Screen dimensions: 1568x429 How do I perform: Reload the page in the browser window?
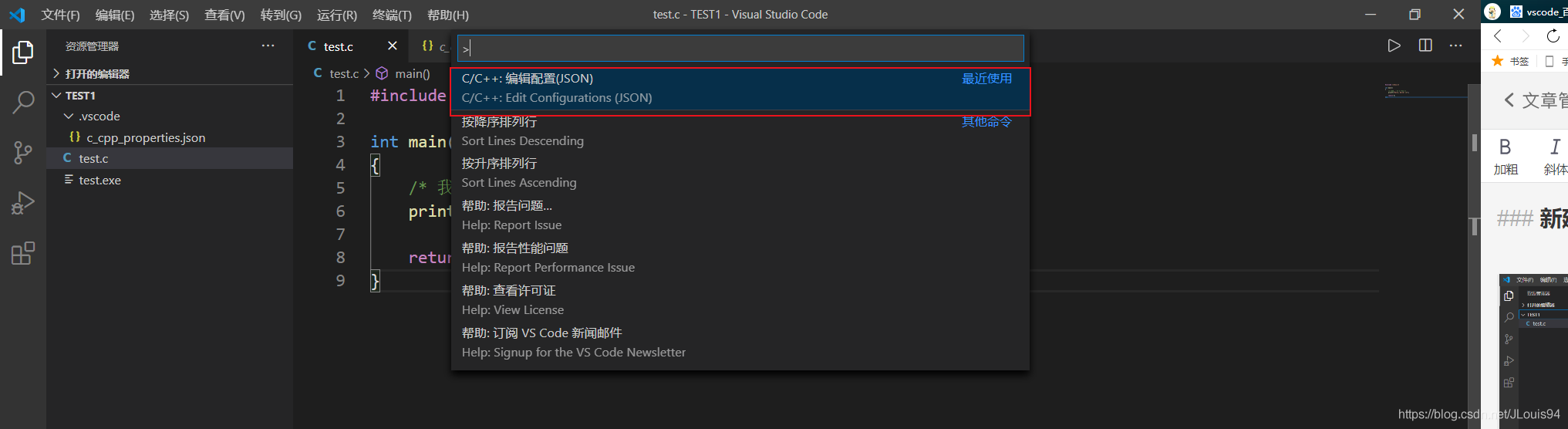click(1553, 35)
